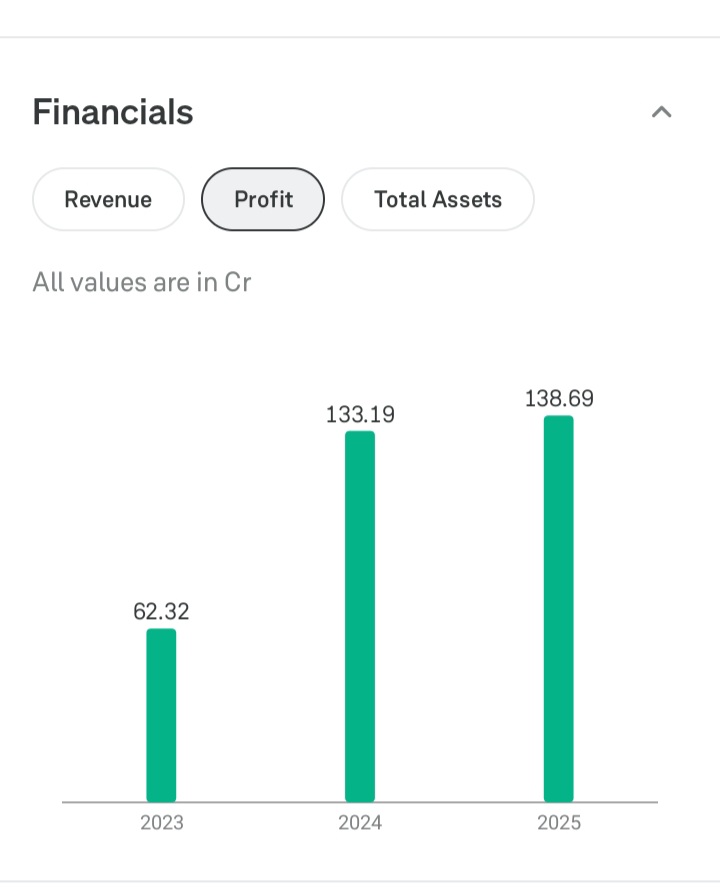Click the 133.19 value label
The height and width of the screenshot is (894, 720).
(360, 414)
